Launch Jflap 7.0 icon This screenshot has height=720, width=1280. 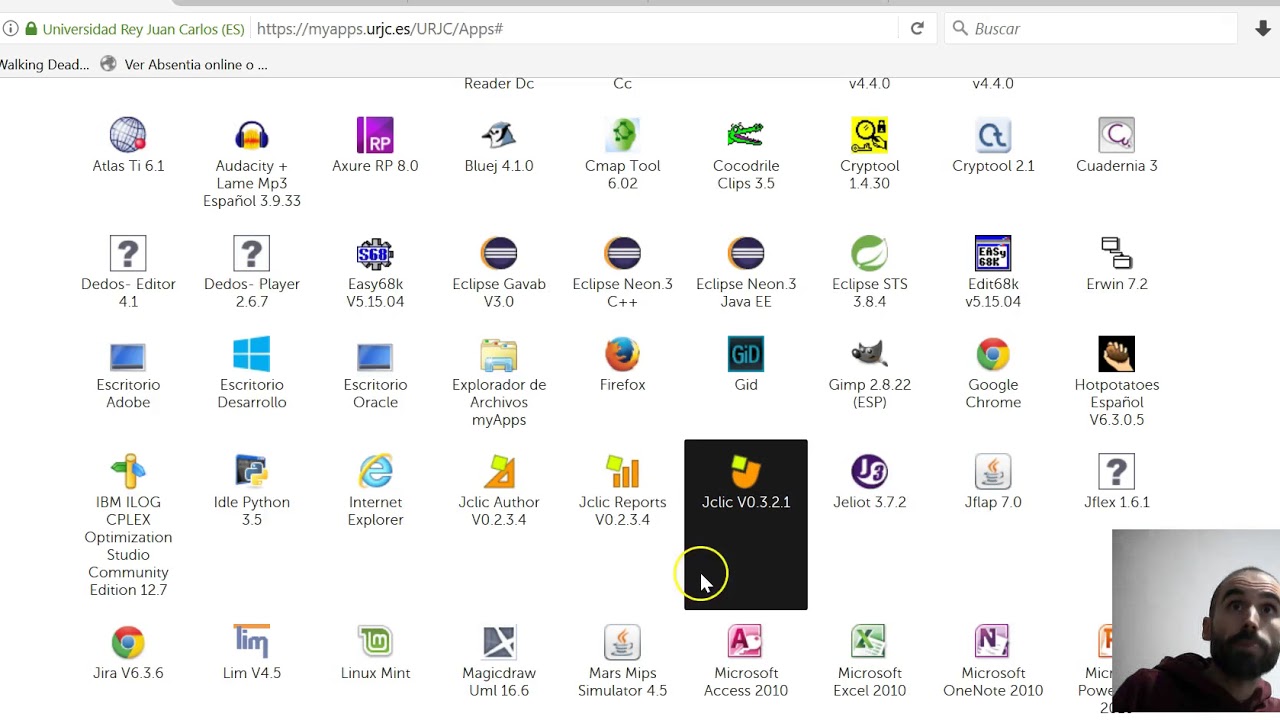tap(993, 472)
